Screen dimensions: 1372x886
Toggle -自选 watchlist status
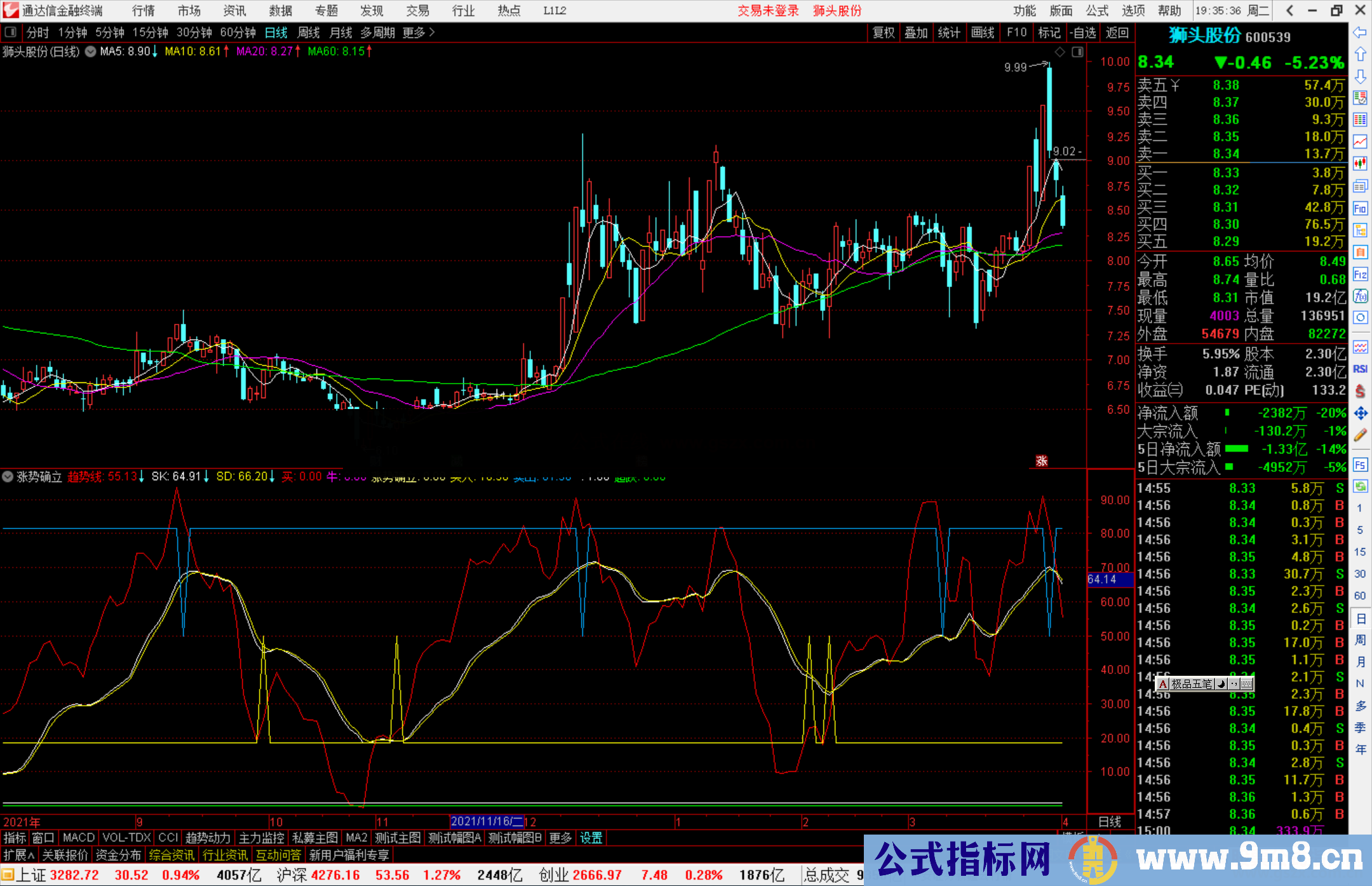(1083, 33)
